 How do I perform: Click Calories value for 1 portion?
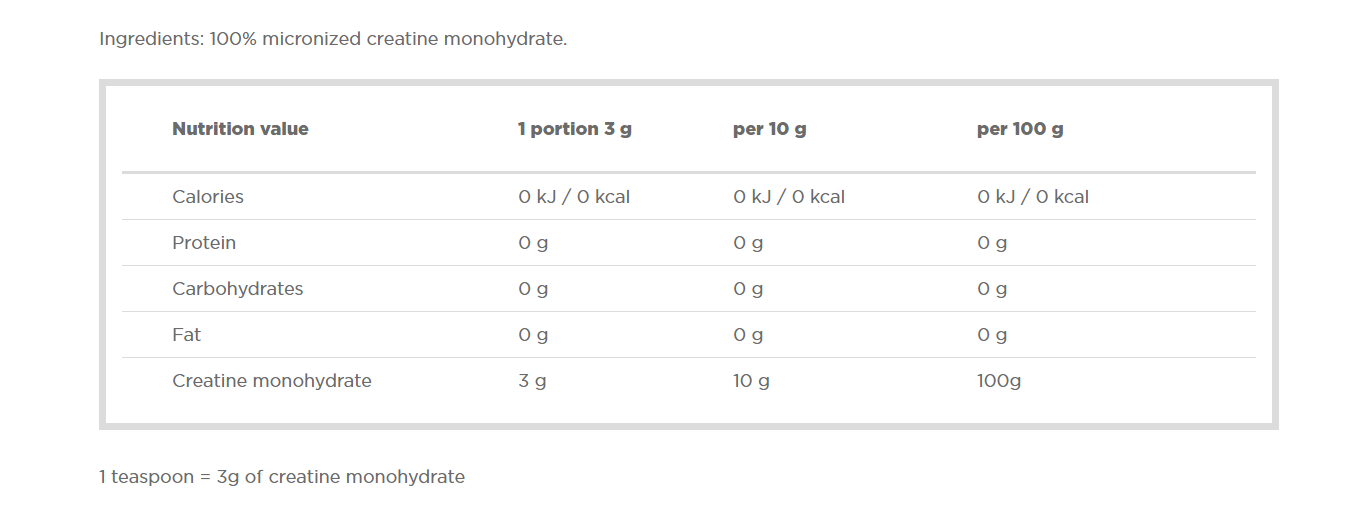tap(574, 197)
